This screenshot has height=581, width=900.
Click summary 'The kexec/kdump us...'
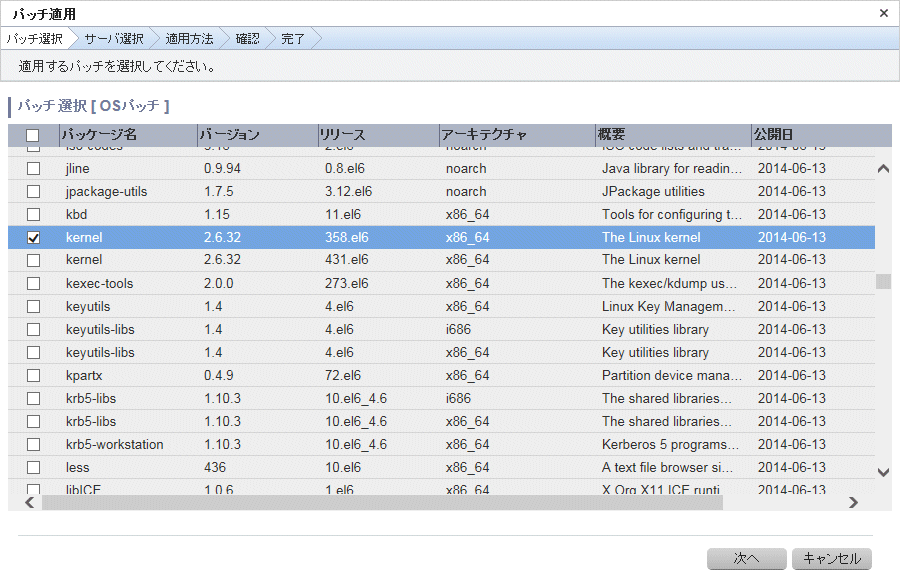[x=669, y=284]
